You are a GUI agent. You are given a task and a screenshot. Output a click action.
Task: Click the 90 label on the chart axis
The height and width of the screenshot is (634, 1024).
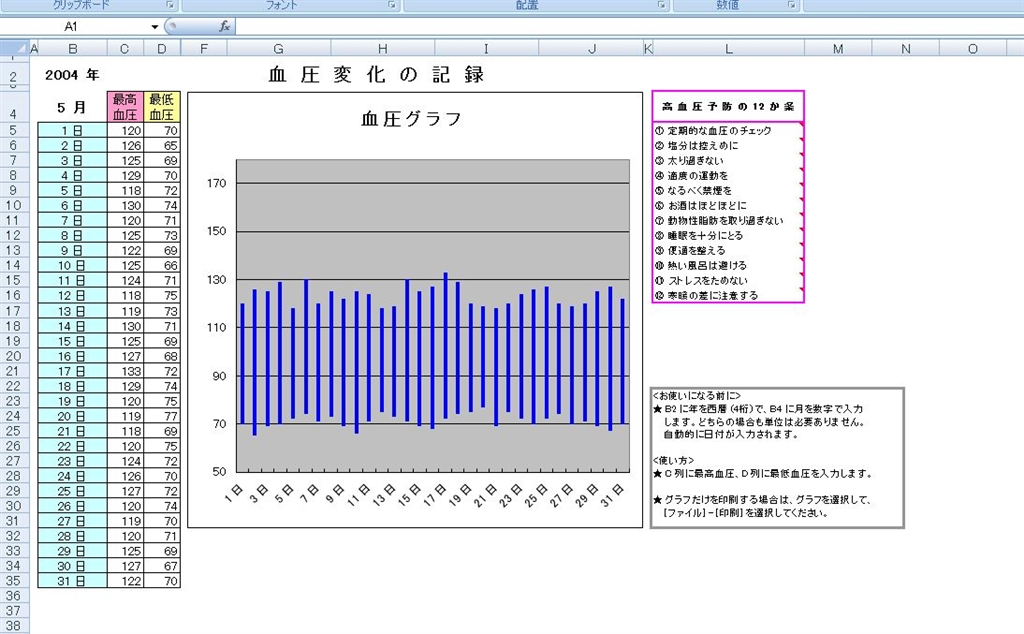coord(219,376)
